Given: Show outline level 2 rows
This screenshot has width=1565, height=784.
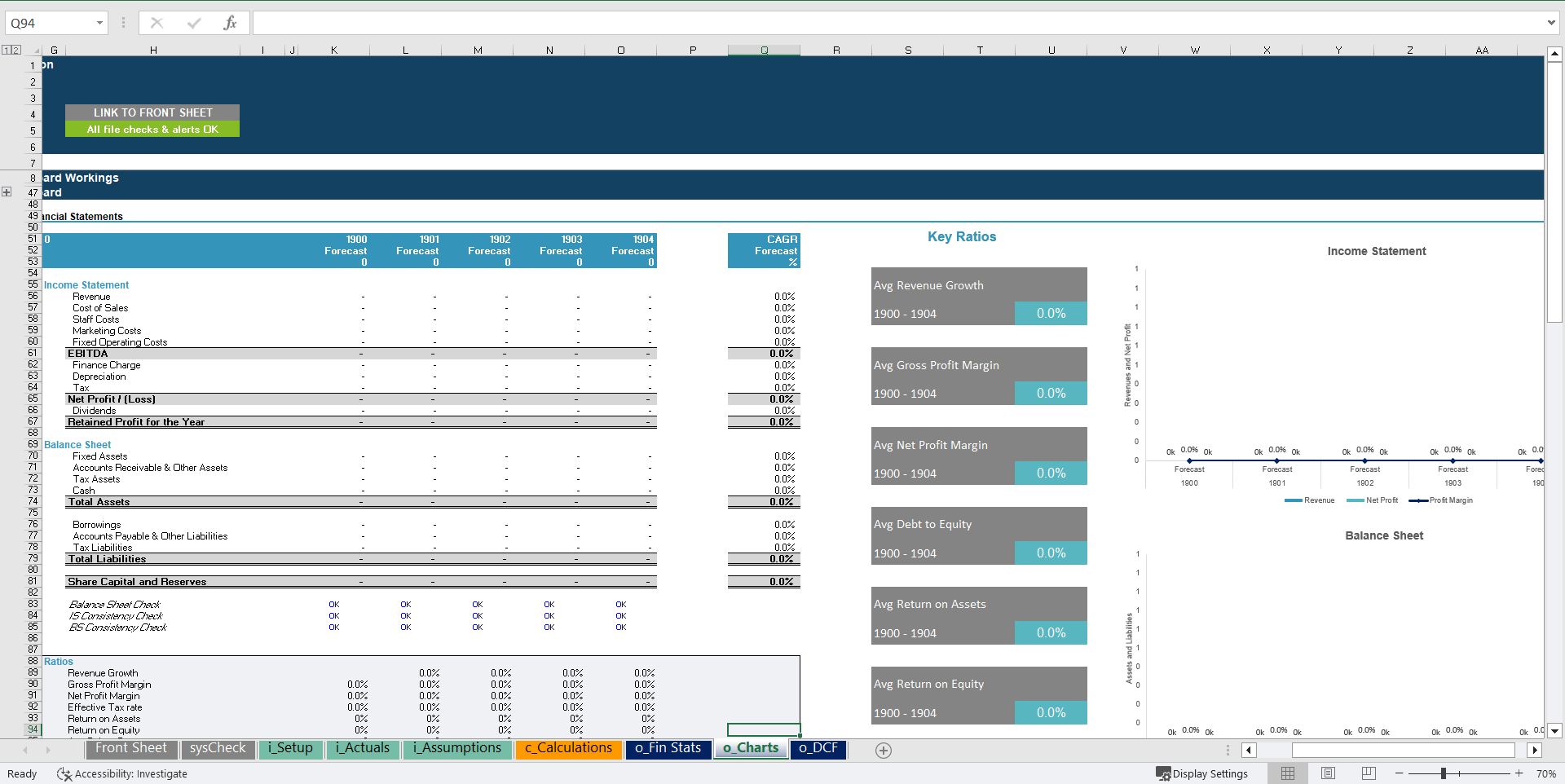Looking at the screenshot, I should coord(16,49).
